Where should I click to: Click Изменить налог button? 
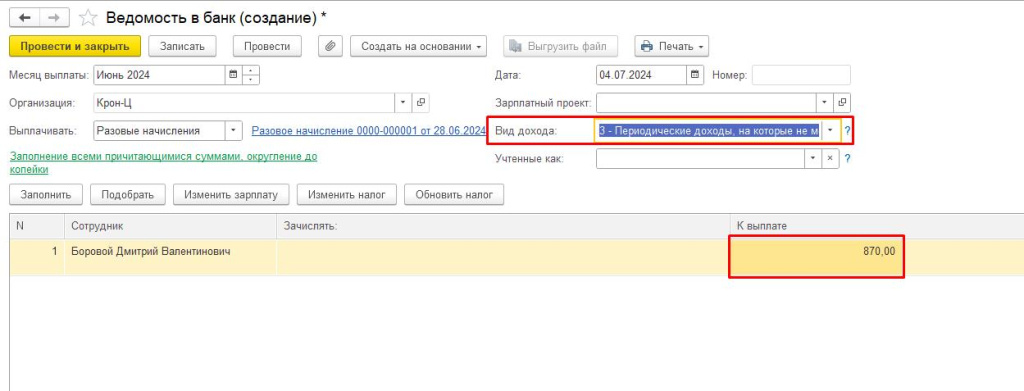coord(347,195)
